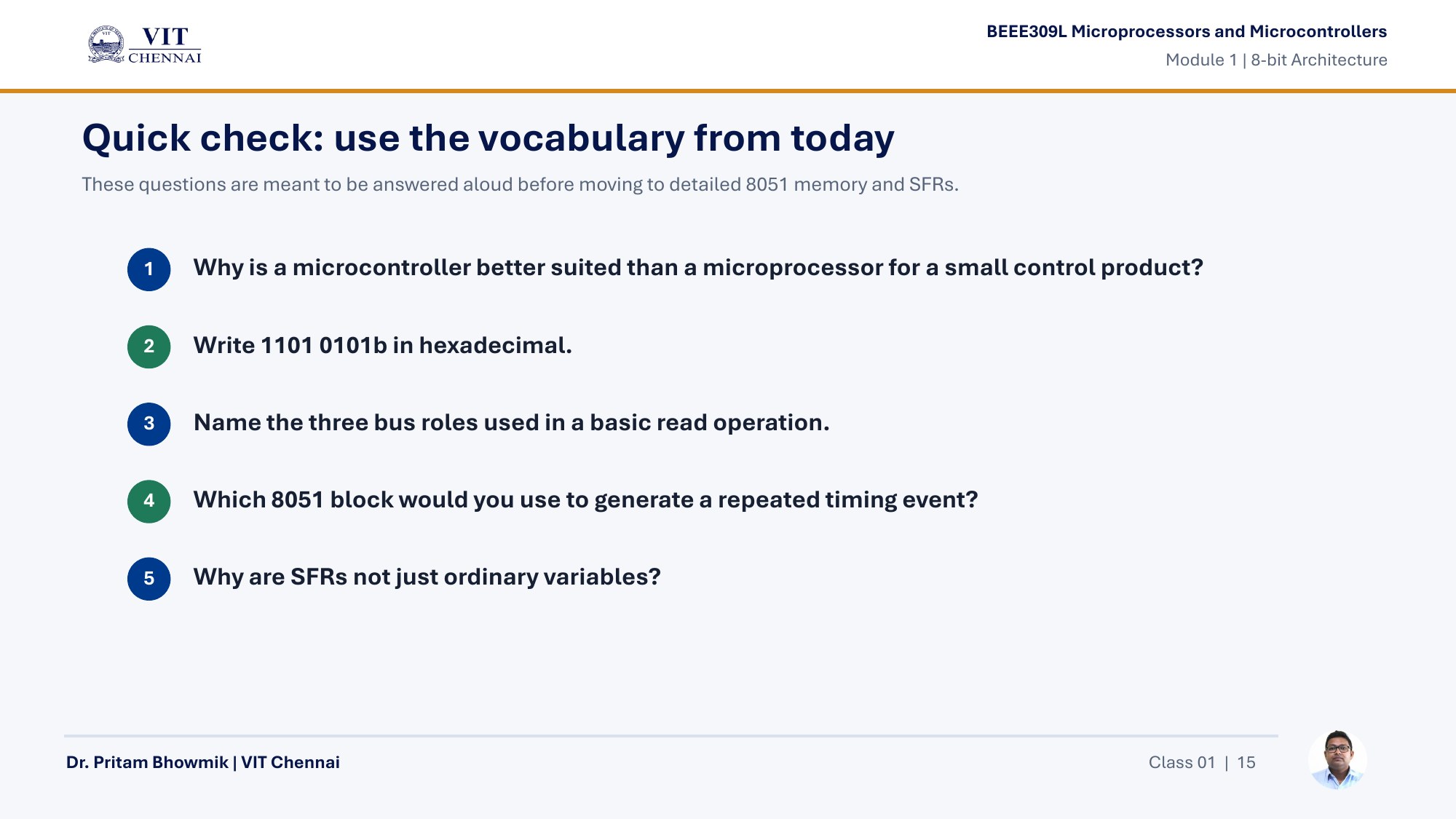This screenshot has height=819, width=1456.
Task: Click the 'Dr. Pritam Bhowmik | VIT Chennai' footer
Action: tap(203, 762)
